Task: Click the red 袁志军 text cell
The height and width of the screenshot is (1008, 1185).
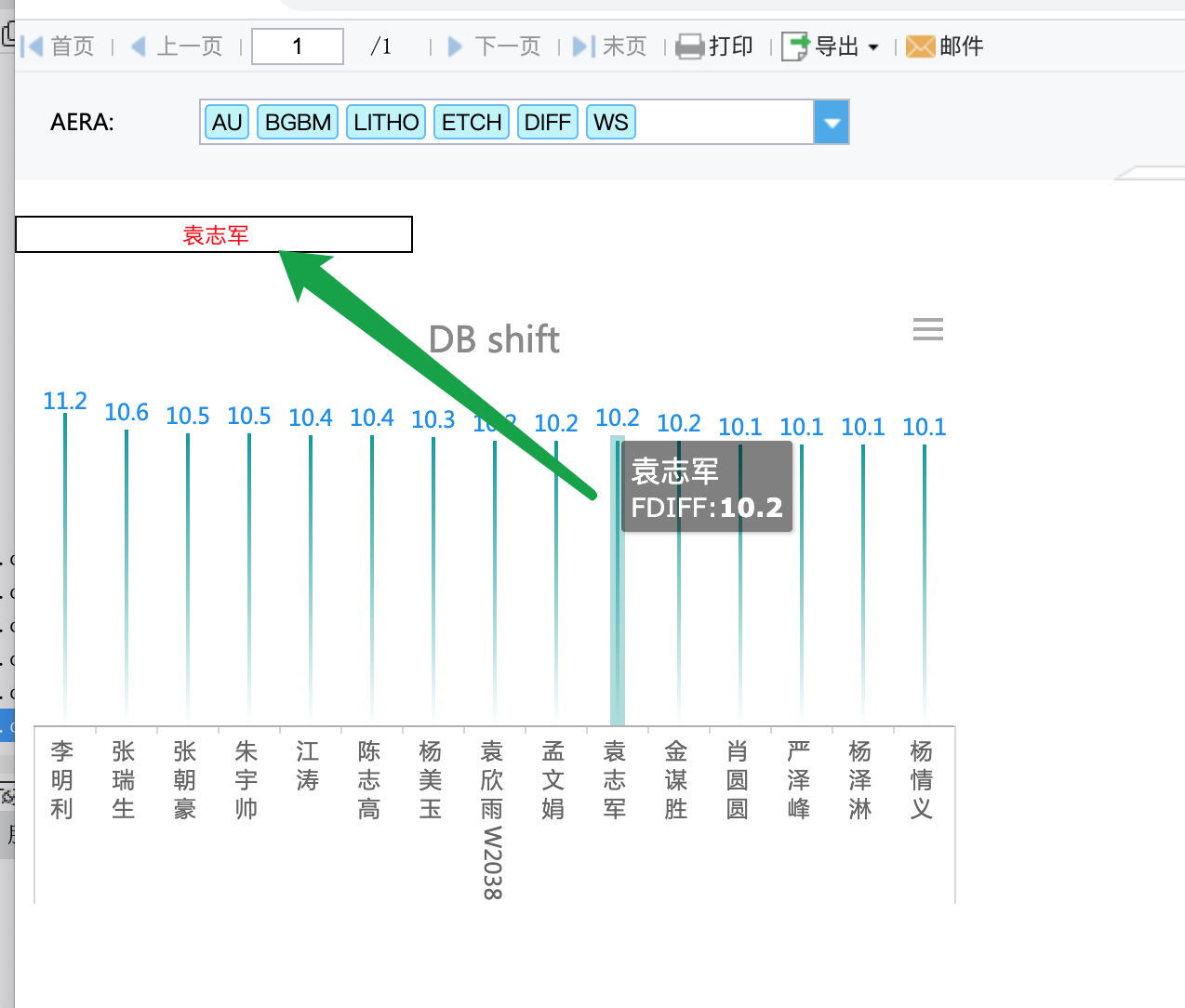Action: 214,234
